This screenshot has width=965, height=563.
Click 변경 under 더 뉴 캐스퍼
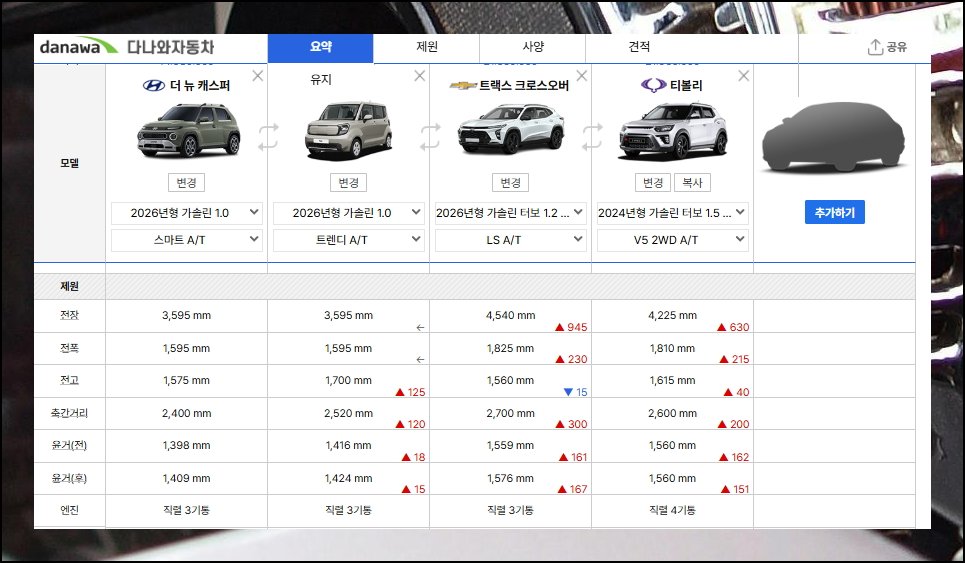pyautogui.click(x=186, y=183)
